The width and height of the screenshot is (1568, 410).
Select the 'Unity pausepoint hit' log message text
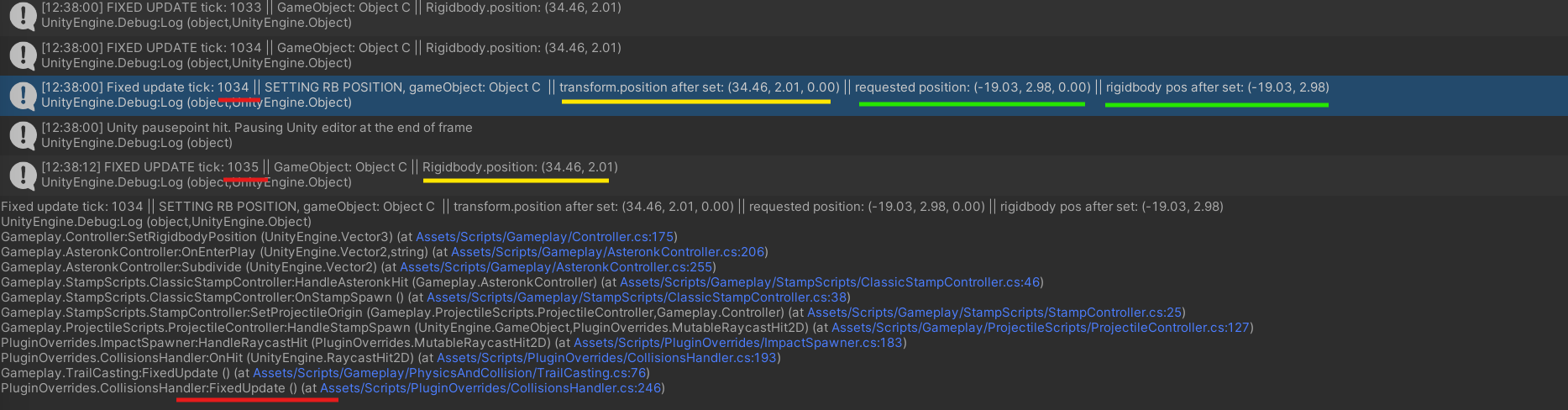(257, 128)
